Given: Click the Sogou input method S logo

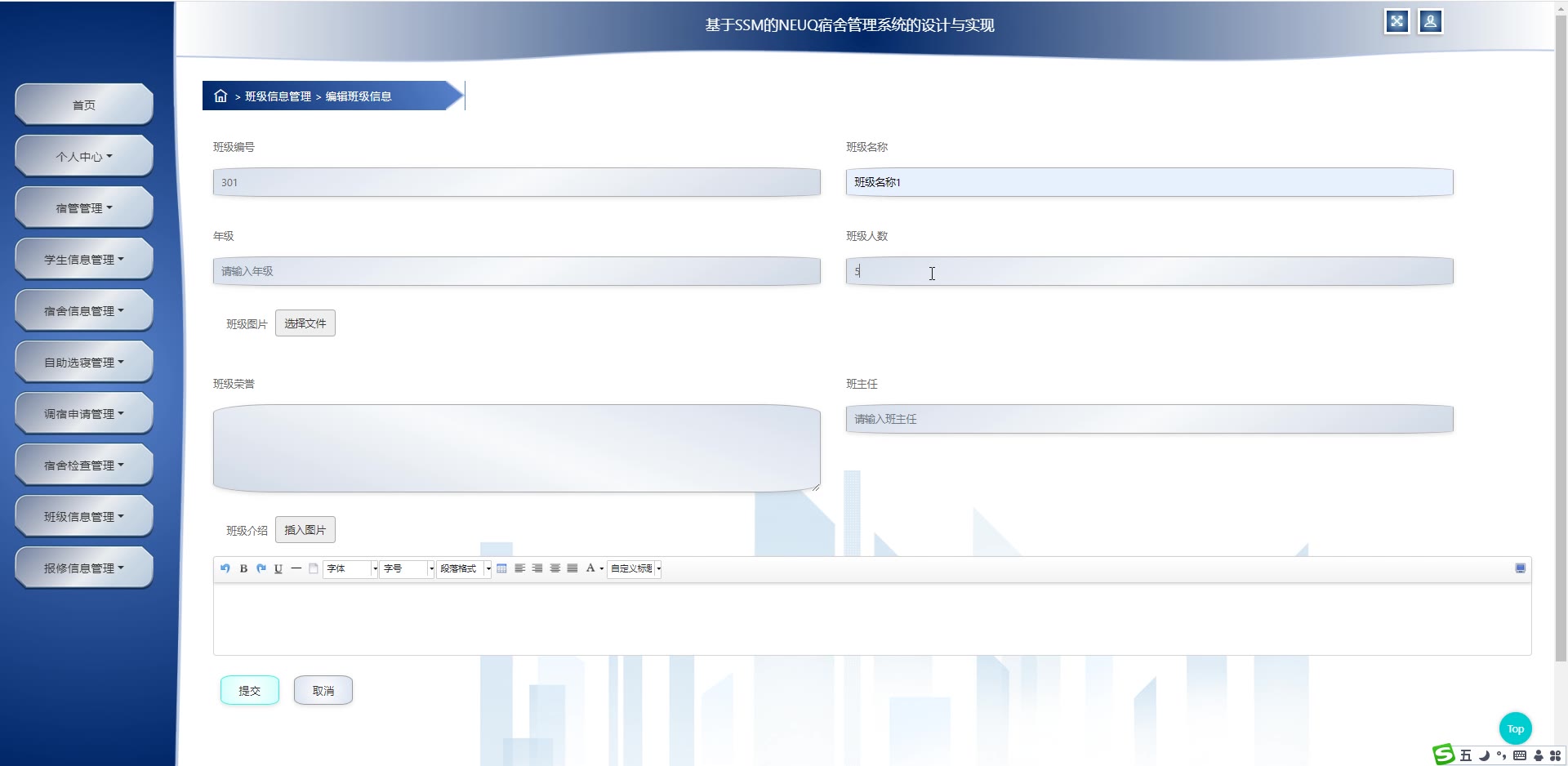Looking at the screenshot, I should (1444, 755).
